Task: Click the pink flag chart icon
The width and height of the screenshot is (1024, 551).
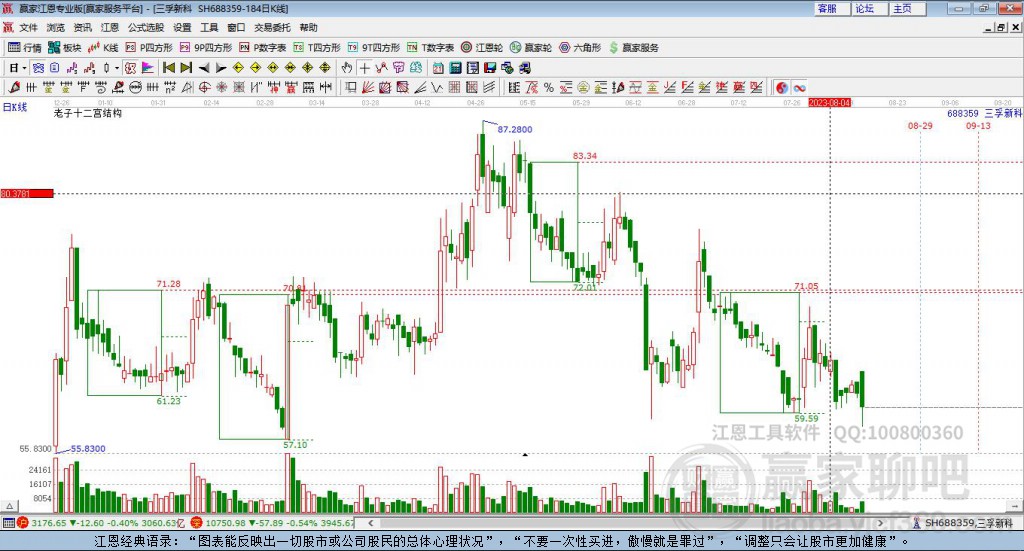Action: tap(148, 68)
